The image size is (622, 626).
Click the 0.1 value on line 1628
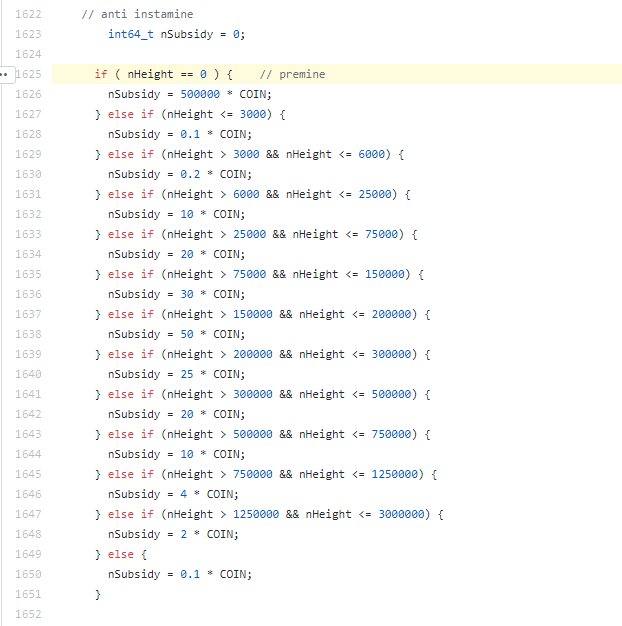(190, 134)
